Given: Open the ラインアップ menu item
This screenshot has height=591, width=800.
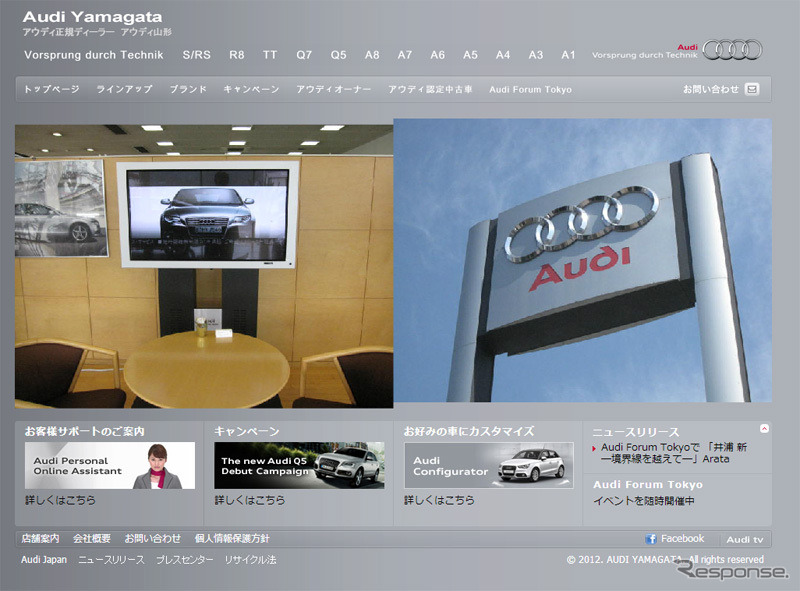Looking at the screenshot, I should (124, 89).
